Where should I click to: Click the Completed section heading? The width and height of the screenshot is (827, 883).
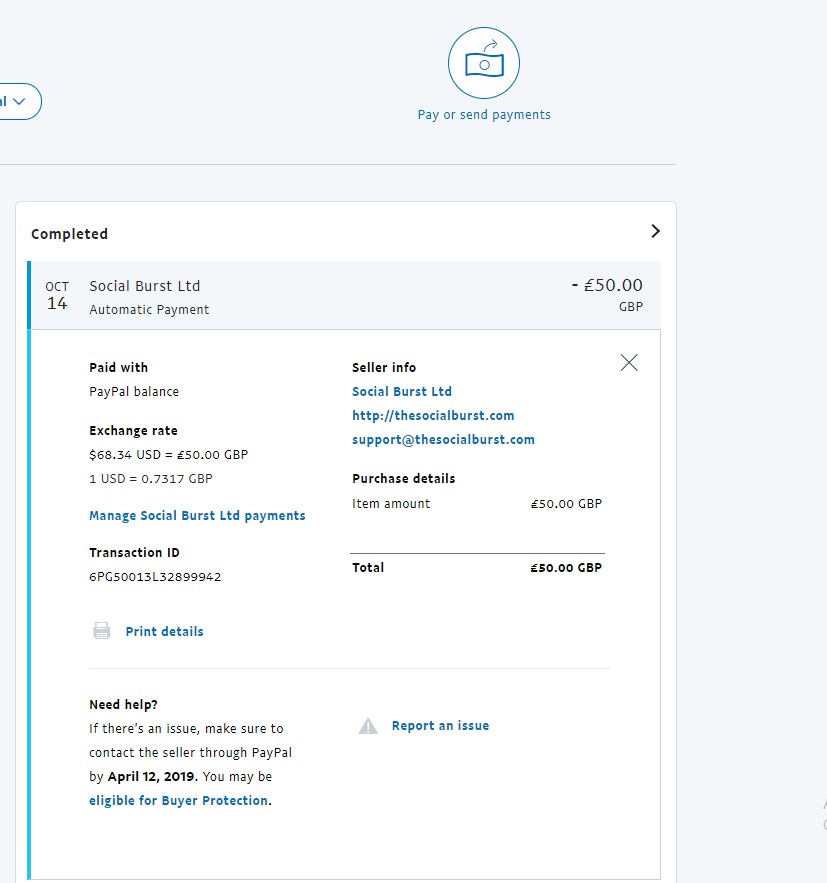click(69, 234)
